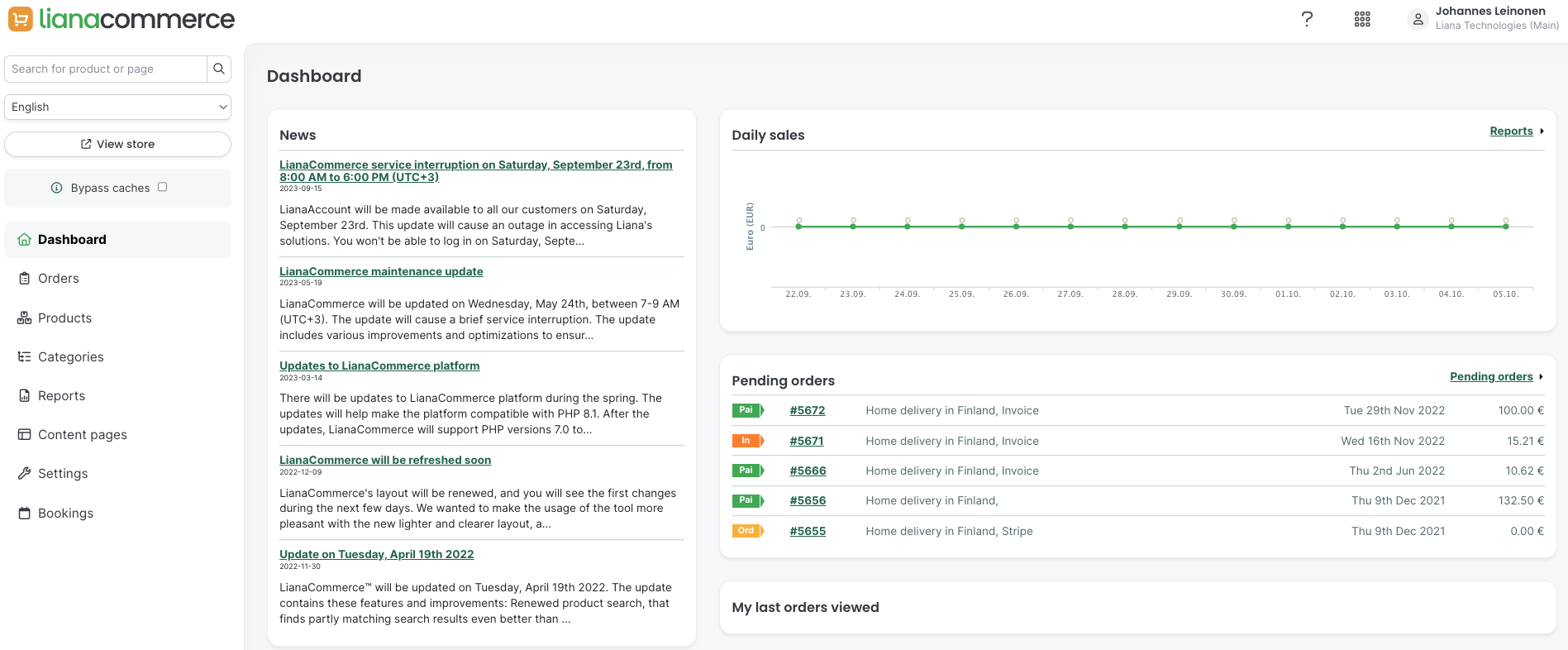Click the LianaCommerce cart logo icon
The height and width of the screenshot is (650, 1568).
click(x=20, y=19)
